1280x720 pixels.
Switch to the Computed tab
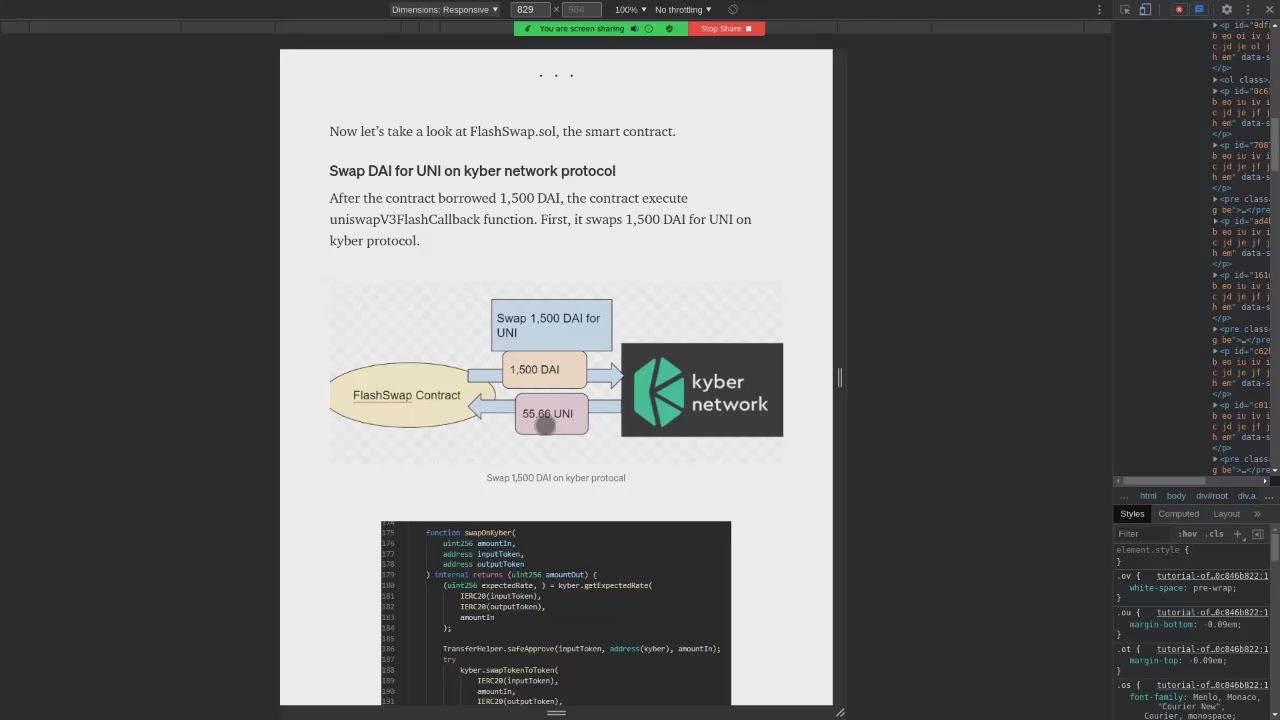coord(1179,514)
